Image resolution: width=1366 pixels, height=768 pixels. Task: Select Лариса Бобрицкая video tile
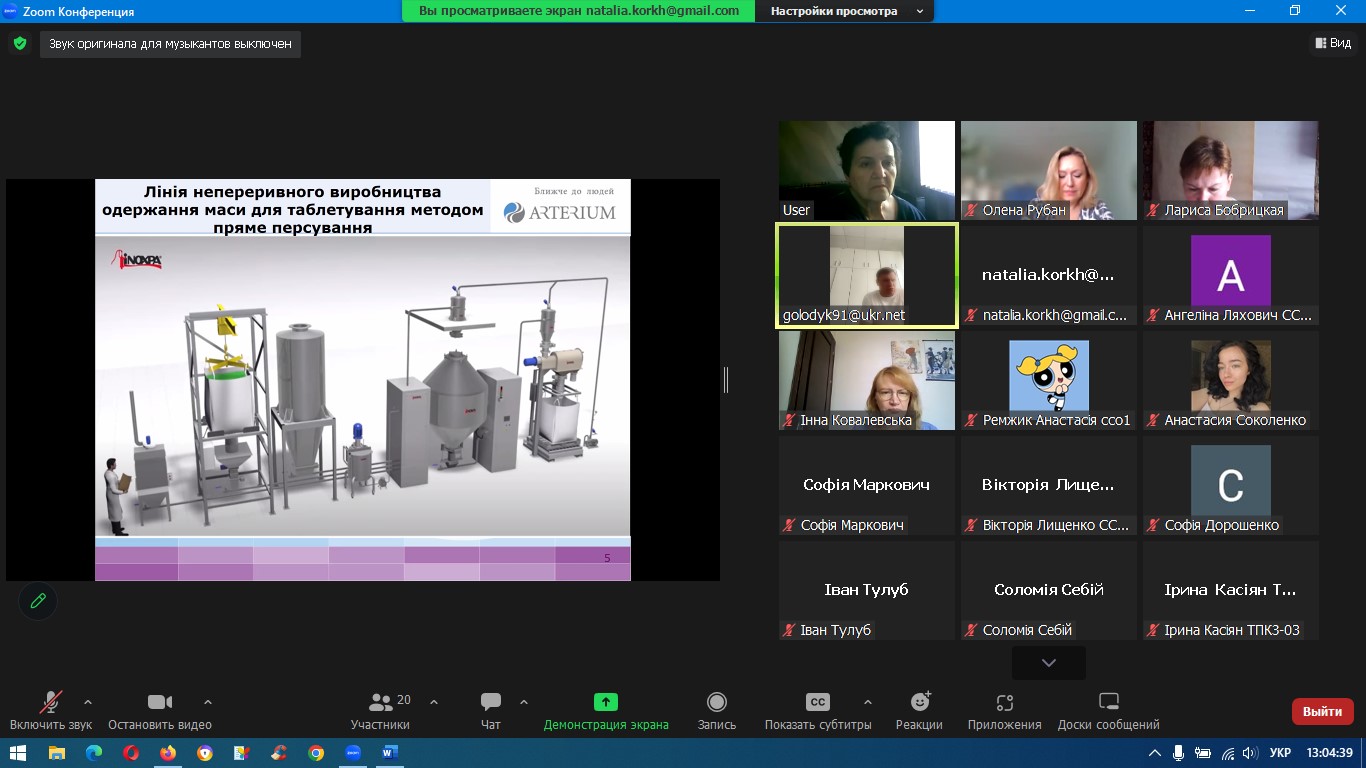1231,170
